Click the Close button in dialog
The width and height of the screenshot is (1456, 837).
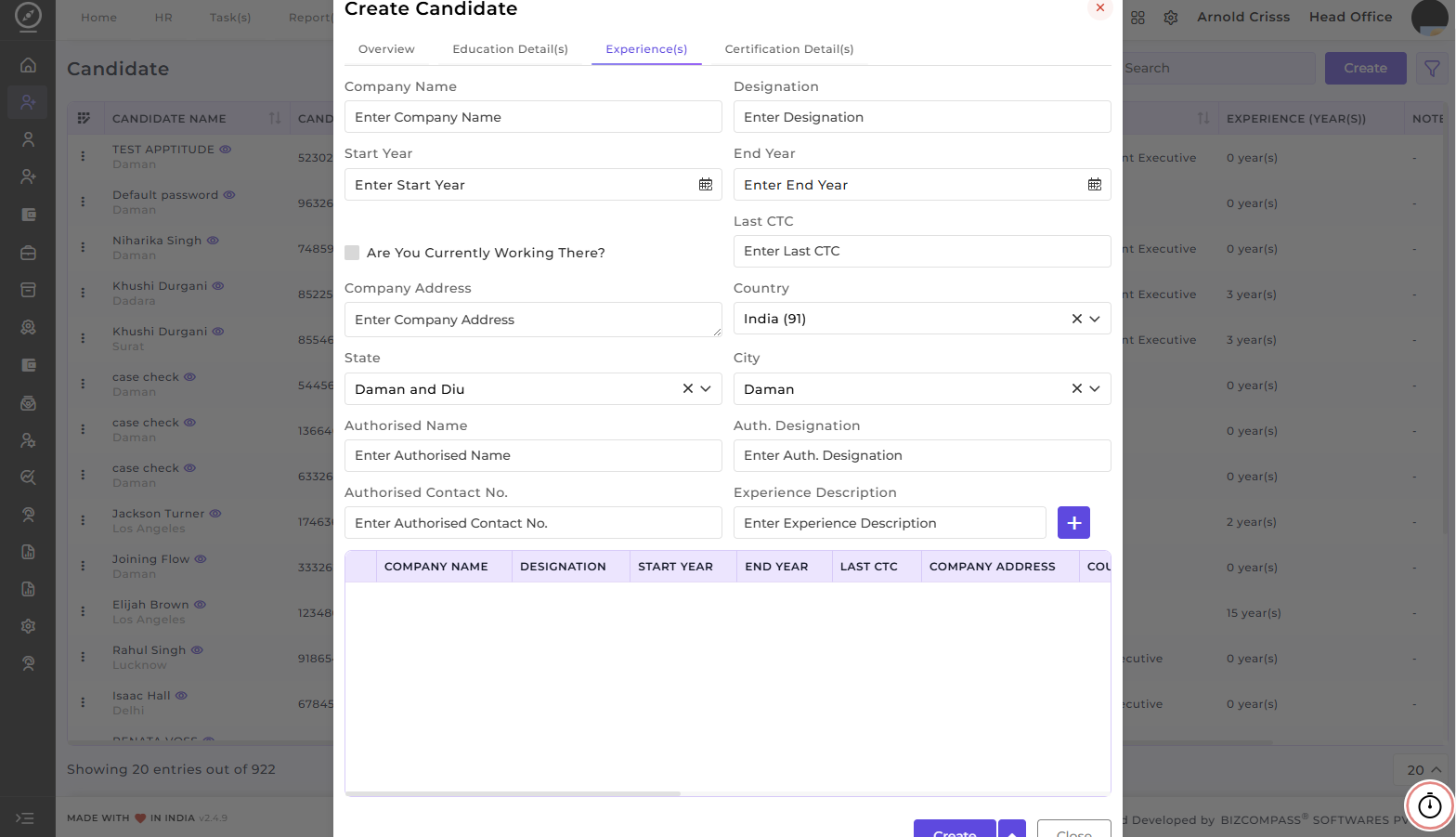click(x=1074, y=830)
